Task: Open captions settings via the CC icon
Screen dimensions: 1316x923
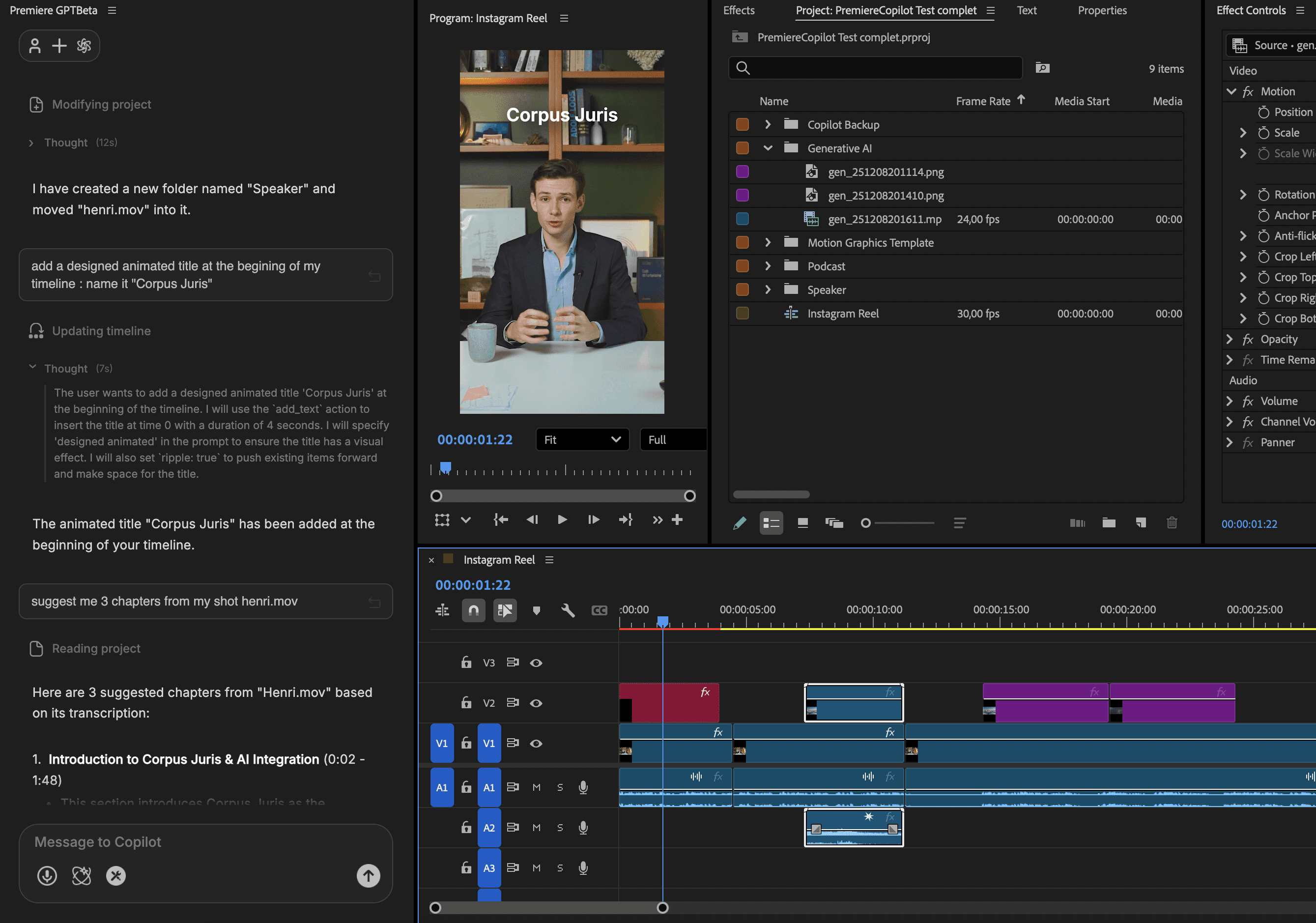Action: (x=600, y=610)
